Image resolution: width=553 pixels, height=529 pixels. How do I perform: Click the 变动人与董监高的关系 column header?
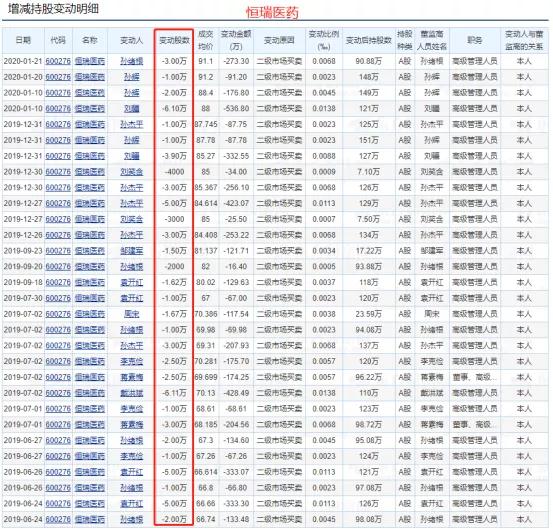pos(524,40)
